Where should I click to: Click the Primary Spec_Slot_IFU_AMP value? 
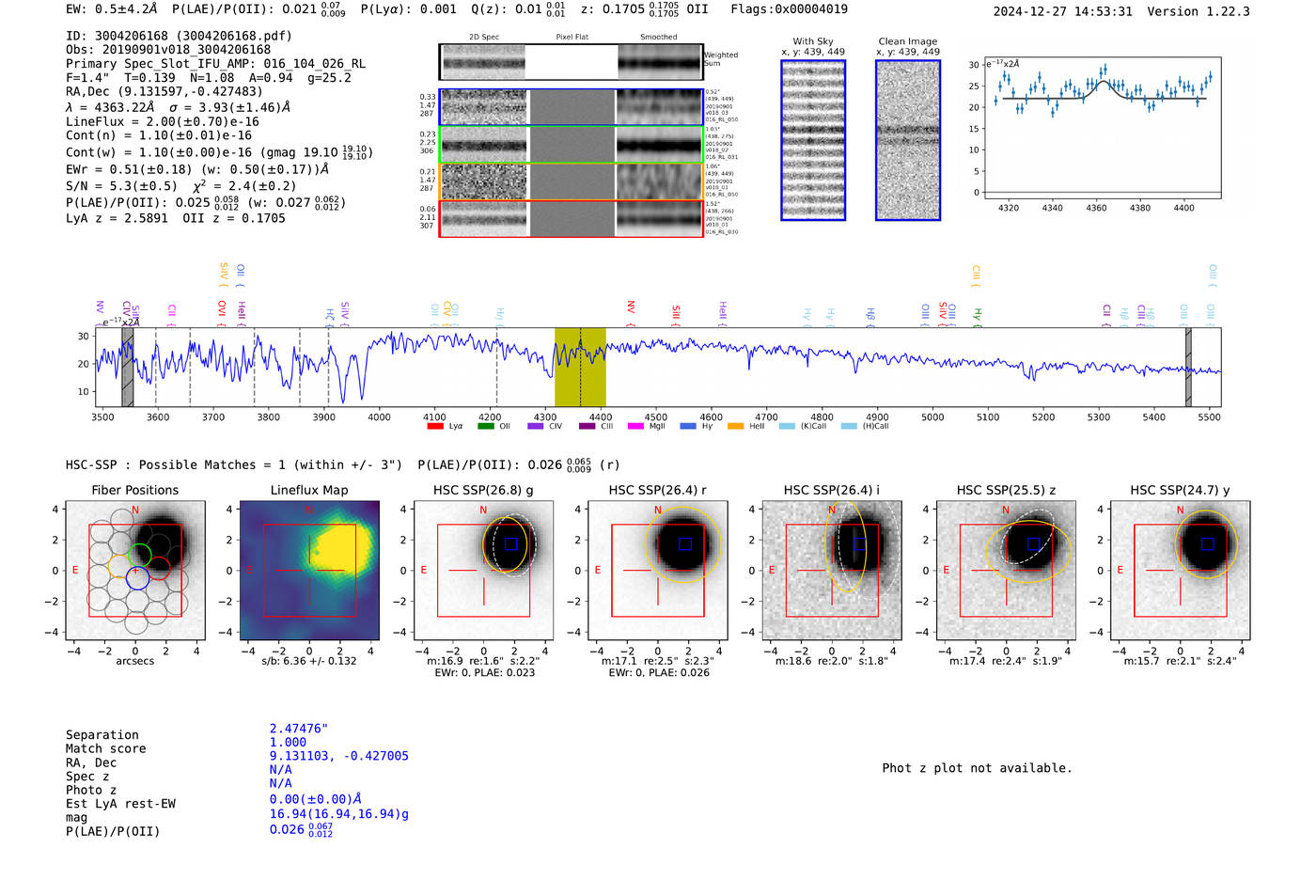click(x=215, y=64)
